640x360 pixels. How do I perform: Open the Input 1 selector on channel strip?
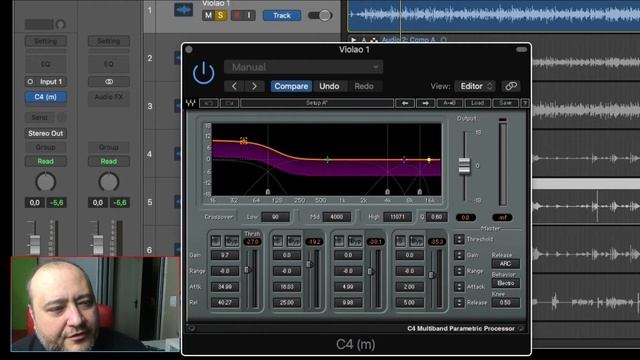pos(46,82)
